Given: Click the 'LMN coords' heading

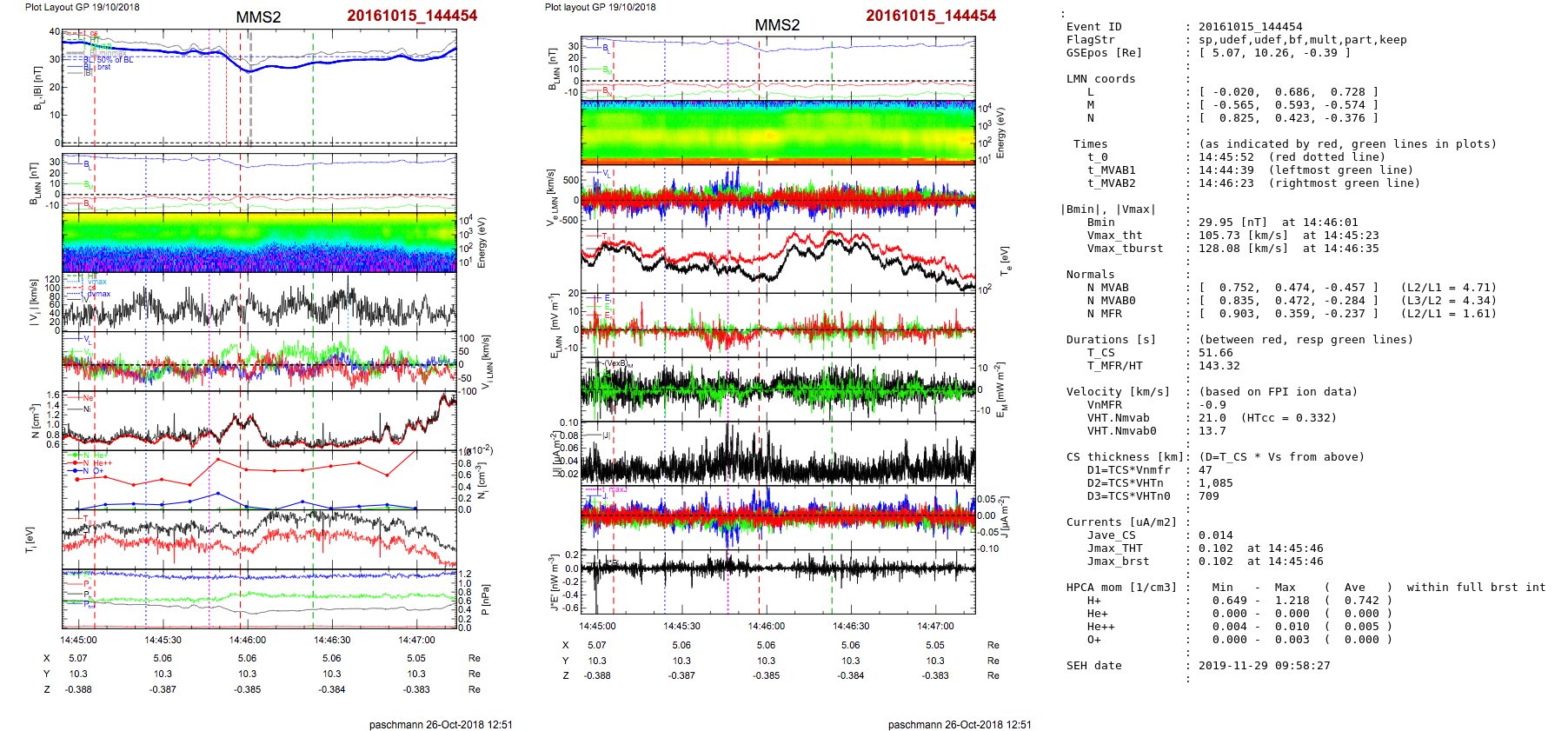Looking at the screenshot, I should [x=1100, y=79].
